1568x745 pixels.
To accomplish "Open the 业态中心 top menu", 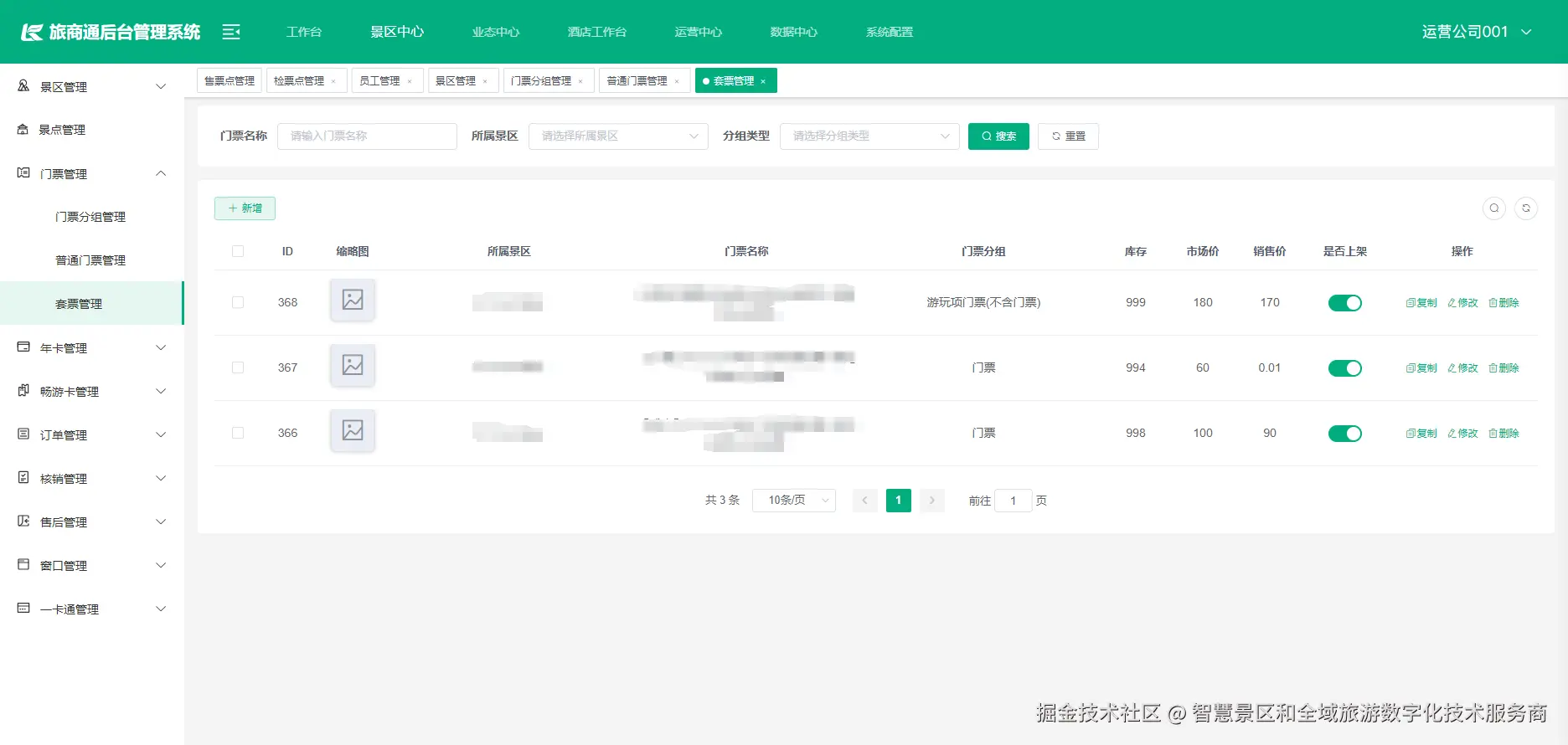I will (496, 32).
